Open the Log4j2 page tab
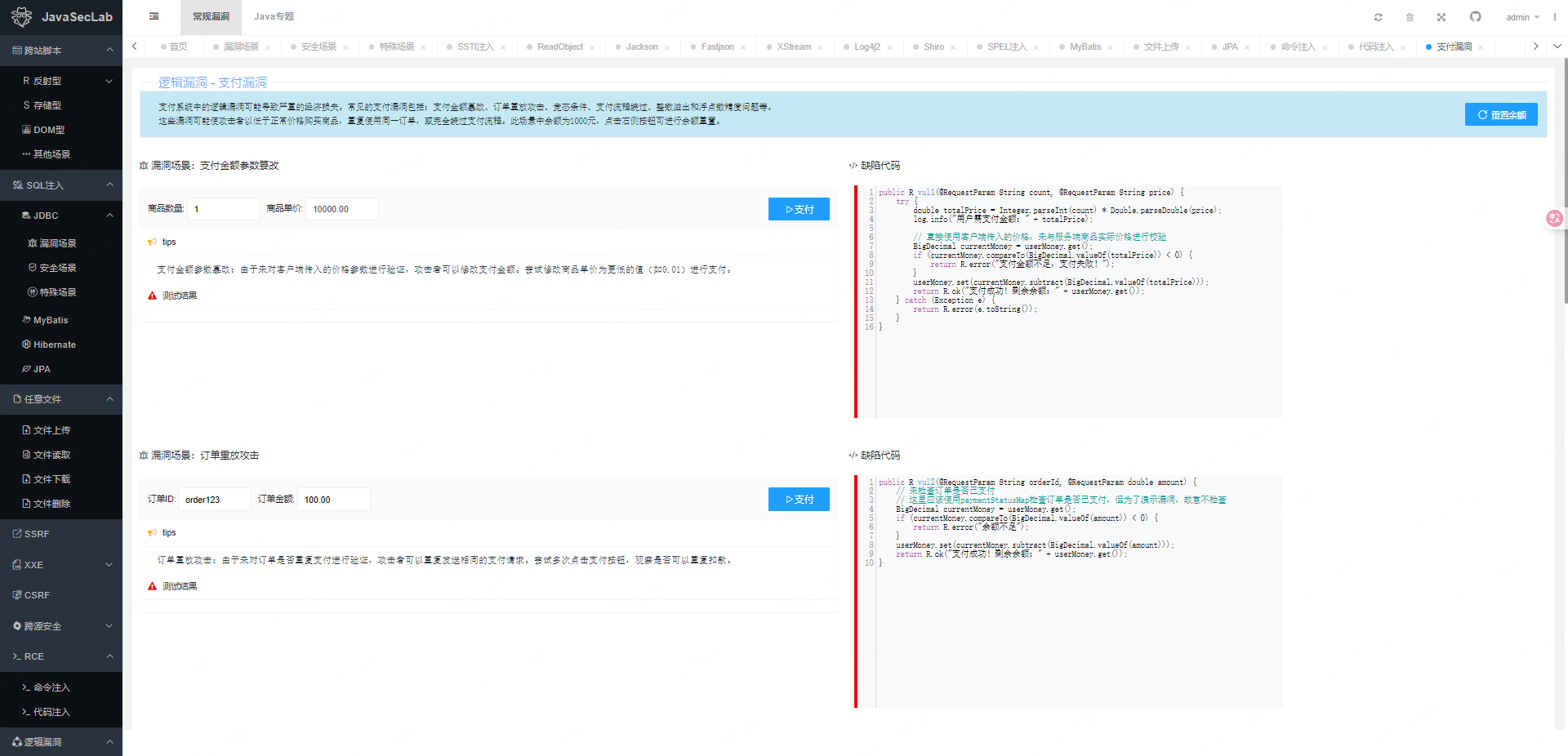This screenshot has width=1568, height=756. [x=866, y=47]
